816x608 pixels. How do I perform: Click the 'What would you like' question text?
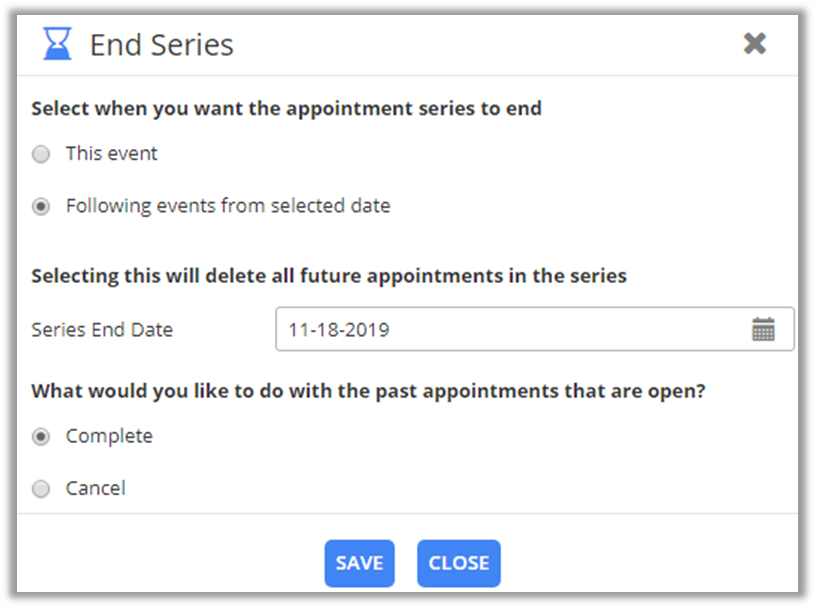point(368,391)
